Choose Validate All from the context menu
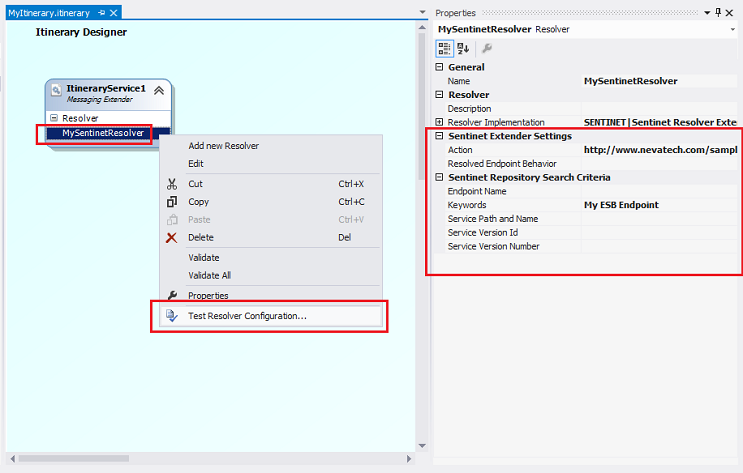The height and width of the screenshot is (473, 743). [210, 275]
